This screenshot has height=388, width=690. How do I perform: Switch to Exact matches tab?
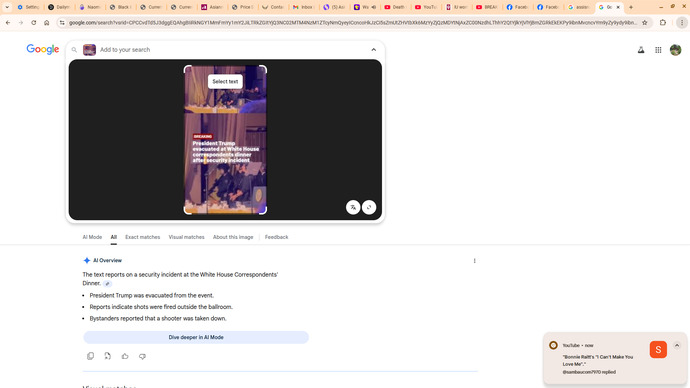[143, 237]
